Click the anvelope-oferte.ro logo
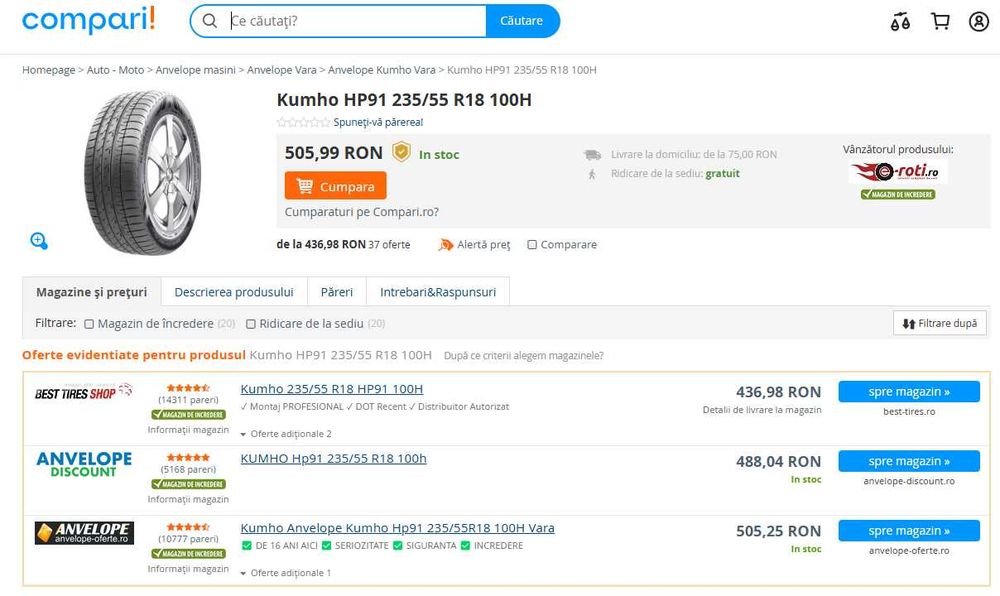1000x596 pixels. [84, 533]
